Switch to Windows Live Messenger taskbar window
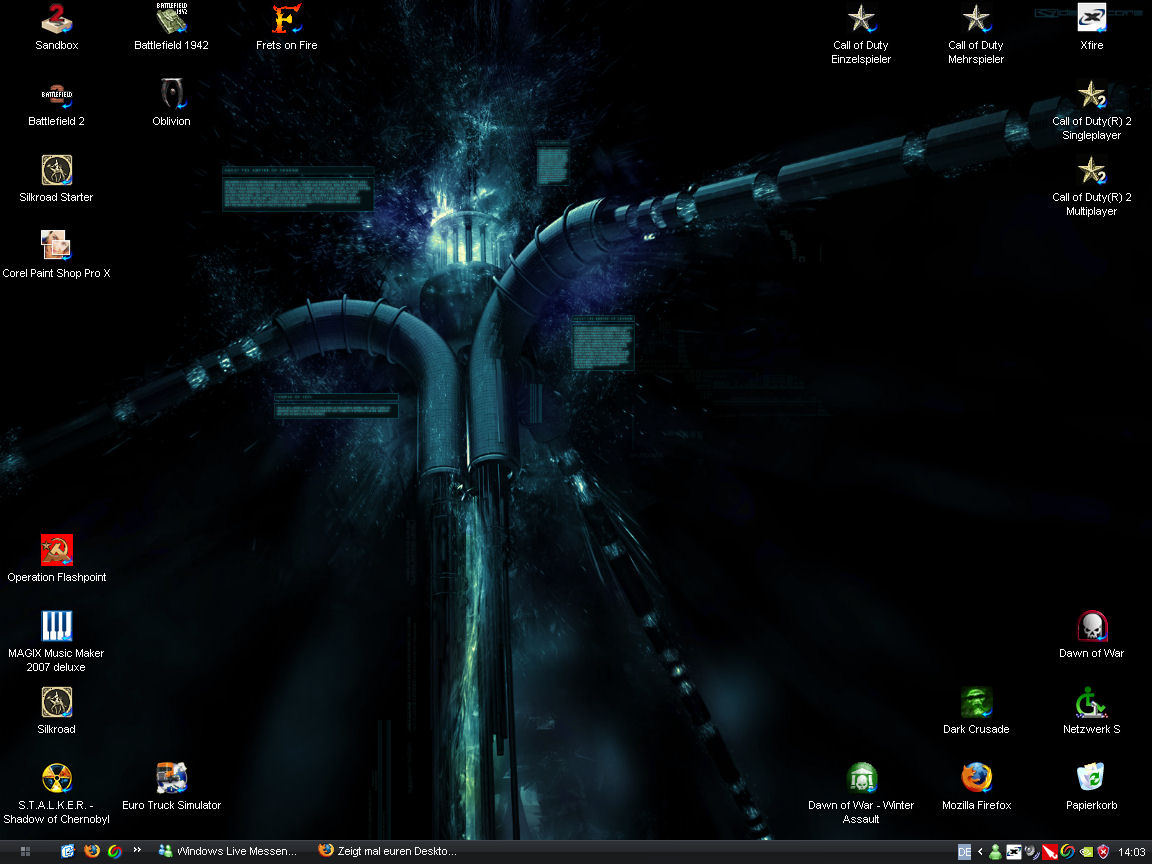Screen dimensions: 1152x864 (228, 852)
